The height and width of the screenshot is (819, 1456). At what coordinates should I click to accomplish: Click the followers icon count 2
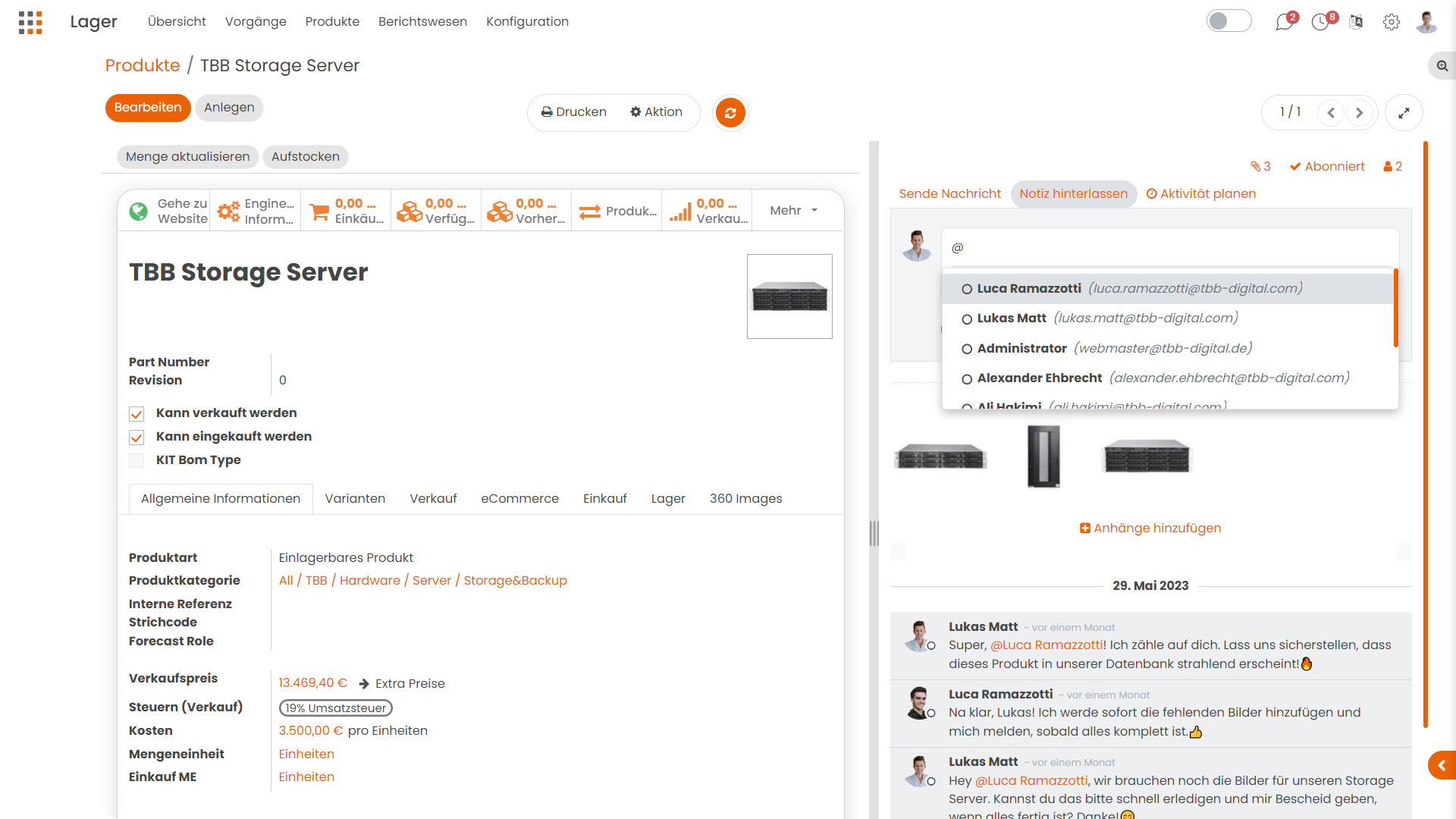click(x=1392, y=166)
